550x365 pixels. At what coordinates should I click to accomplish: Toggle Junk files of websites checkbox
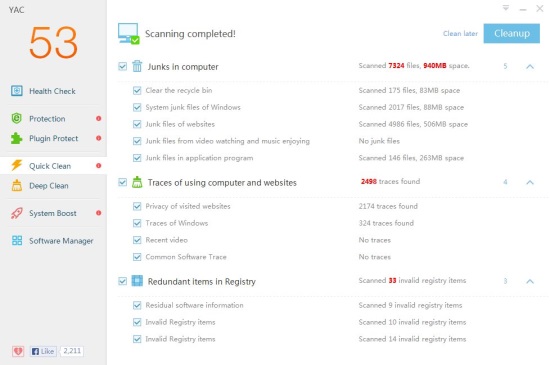(137, 124)
